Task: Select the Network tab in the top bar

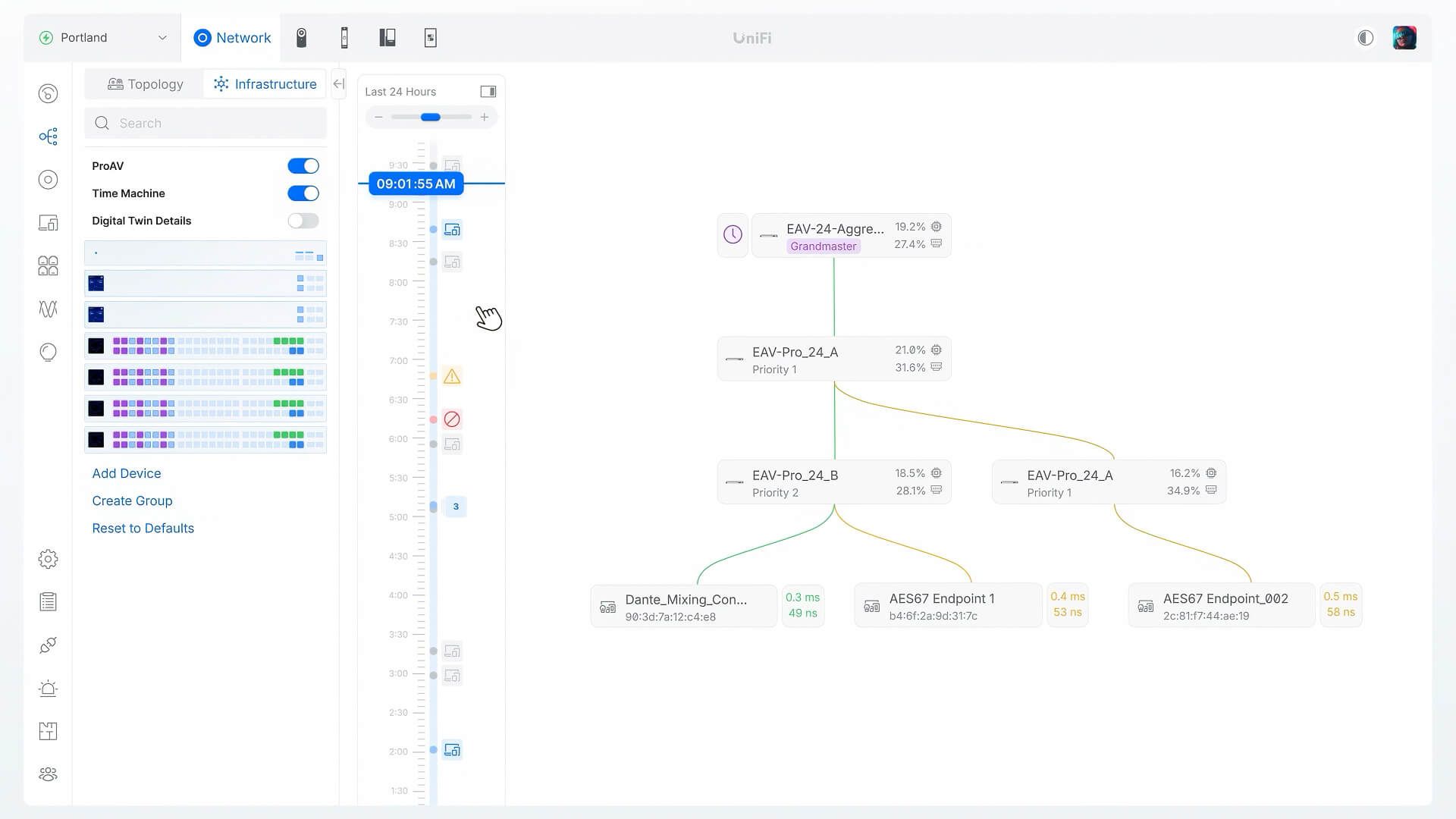Action: click(x=231, y=37)
